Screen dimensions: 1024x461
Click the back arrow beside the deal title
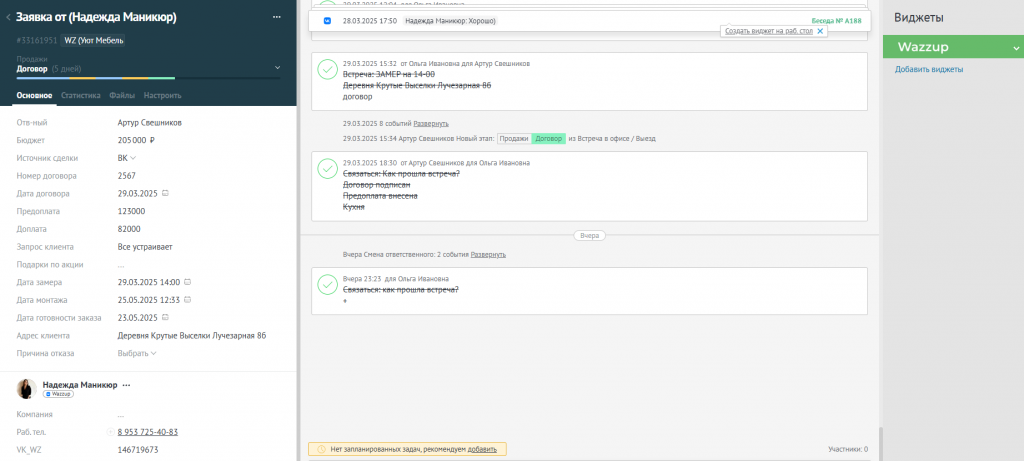pos(8,18)
